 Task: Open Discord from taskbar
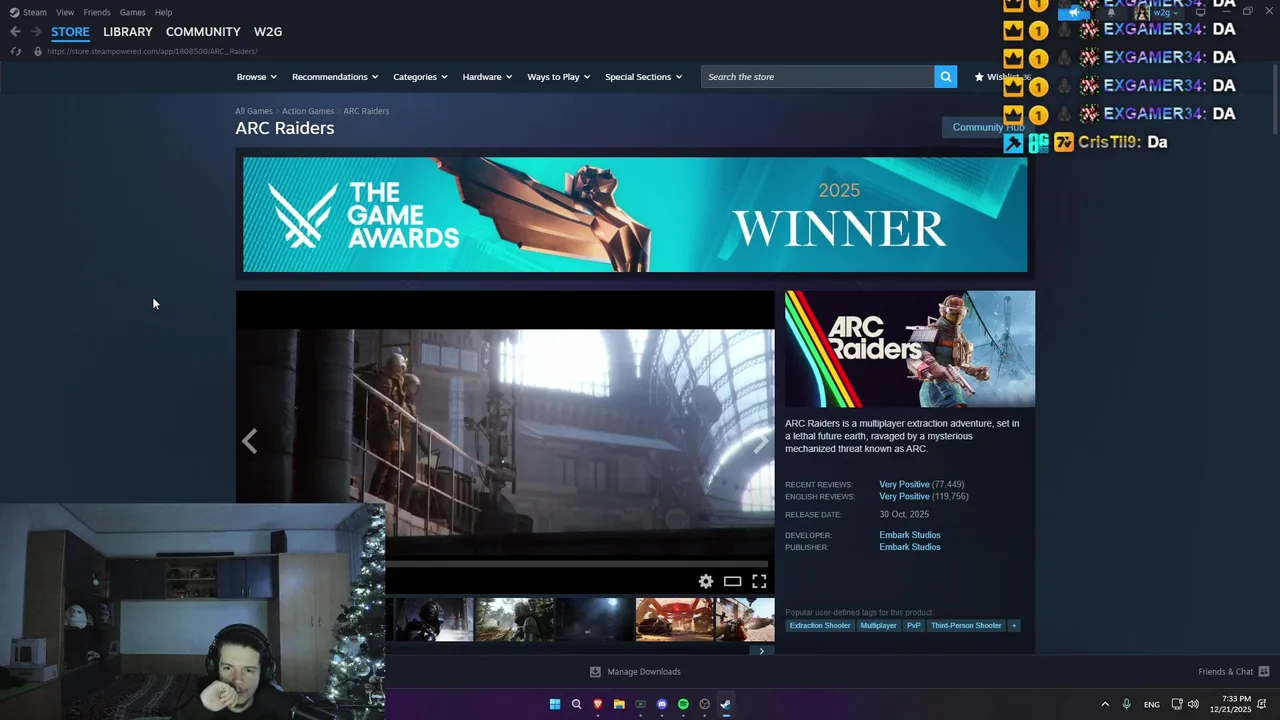(x=662, y=704)
